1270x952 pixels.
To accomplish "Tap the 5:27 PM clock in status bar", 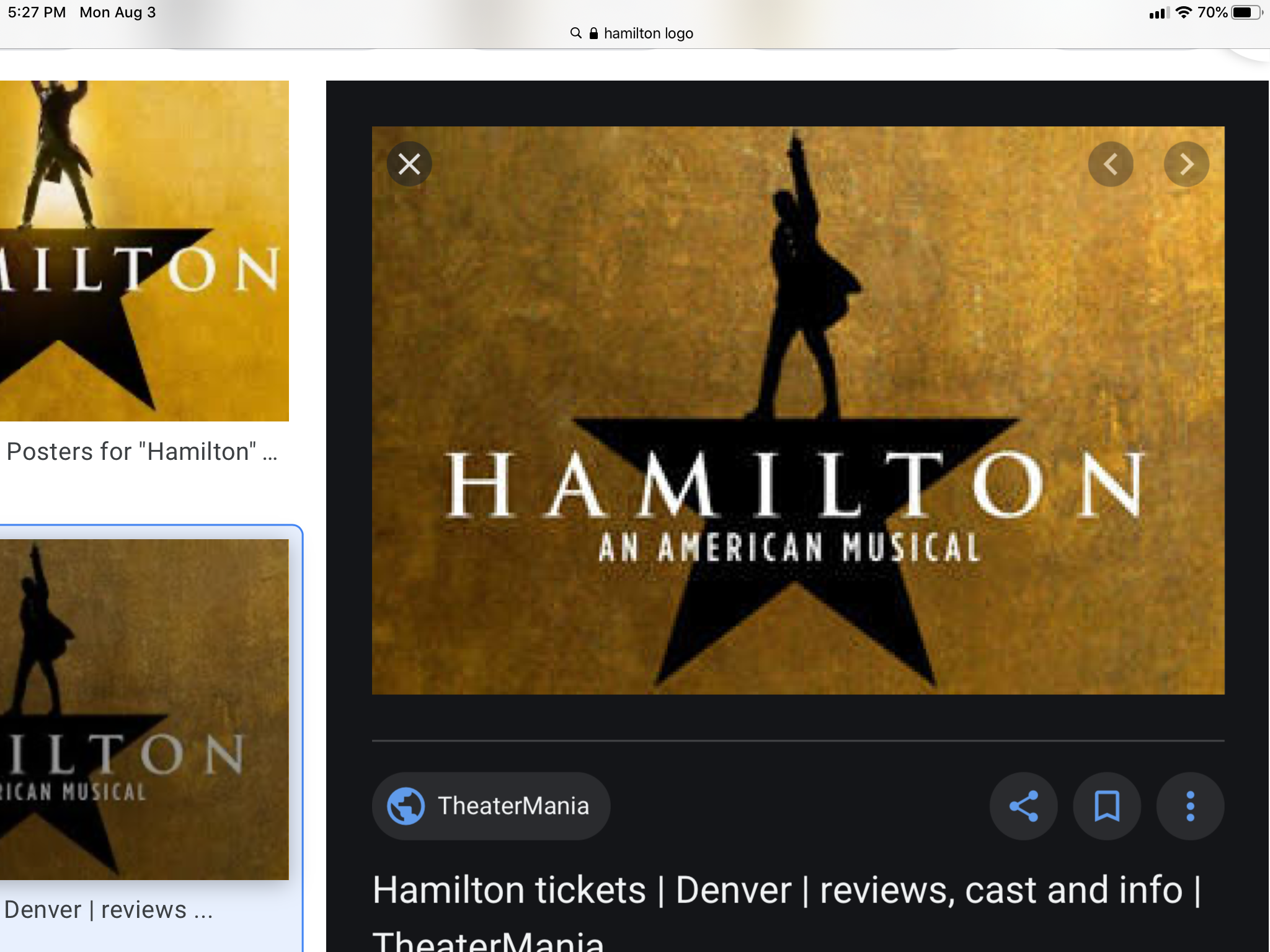I will click(x=37, y=12).
